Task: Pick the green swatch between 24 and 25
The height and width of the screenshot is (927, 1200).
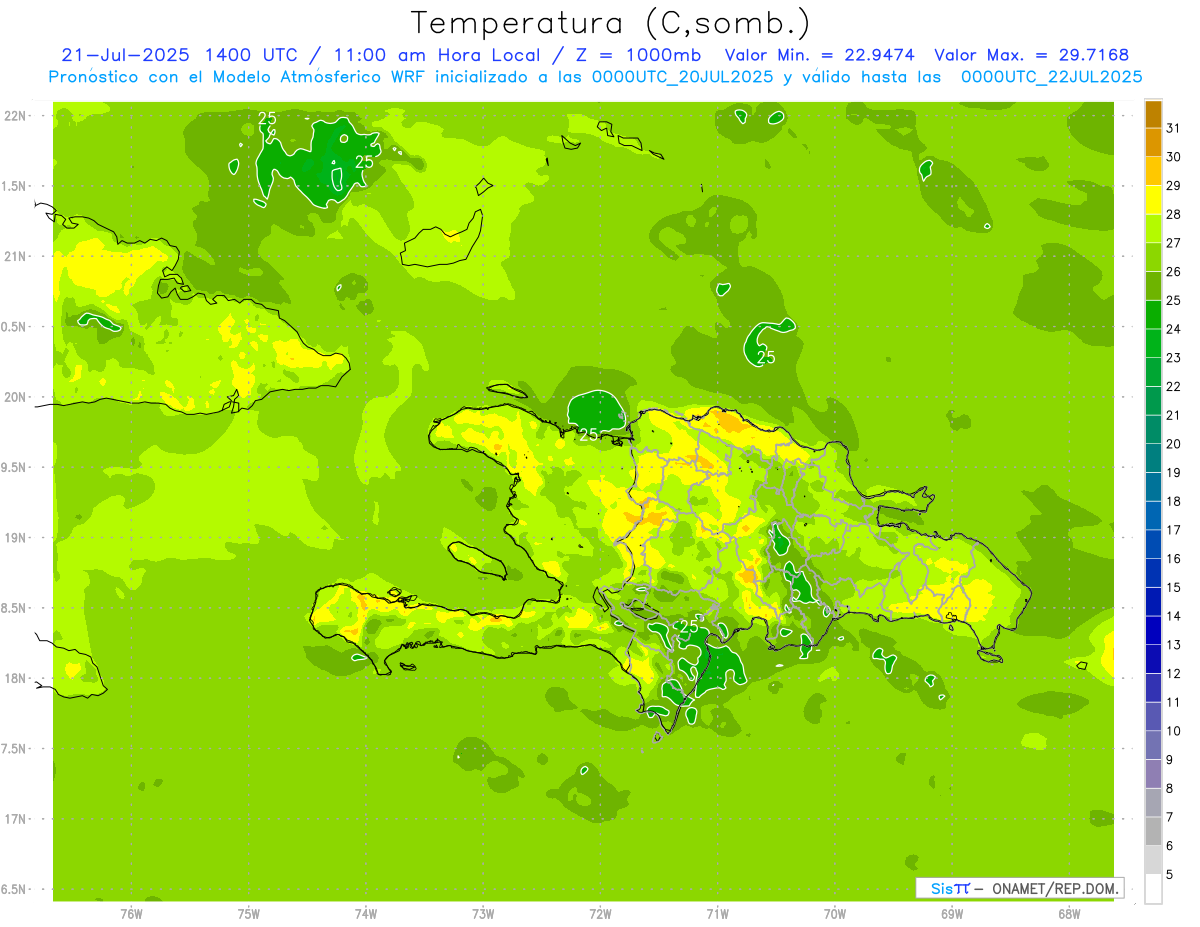Action: [x=1153, y=315]
